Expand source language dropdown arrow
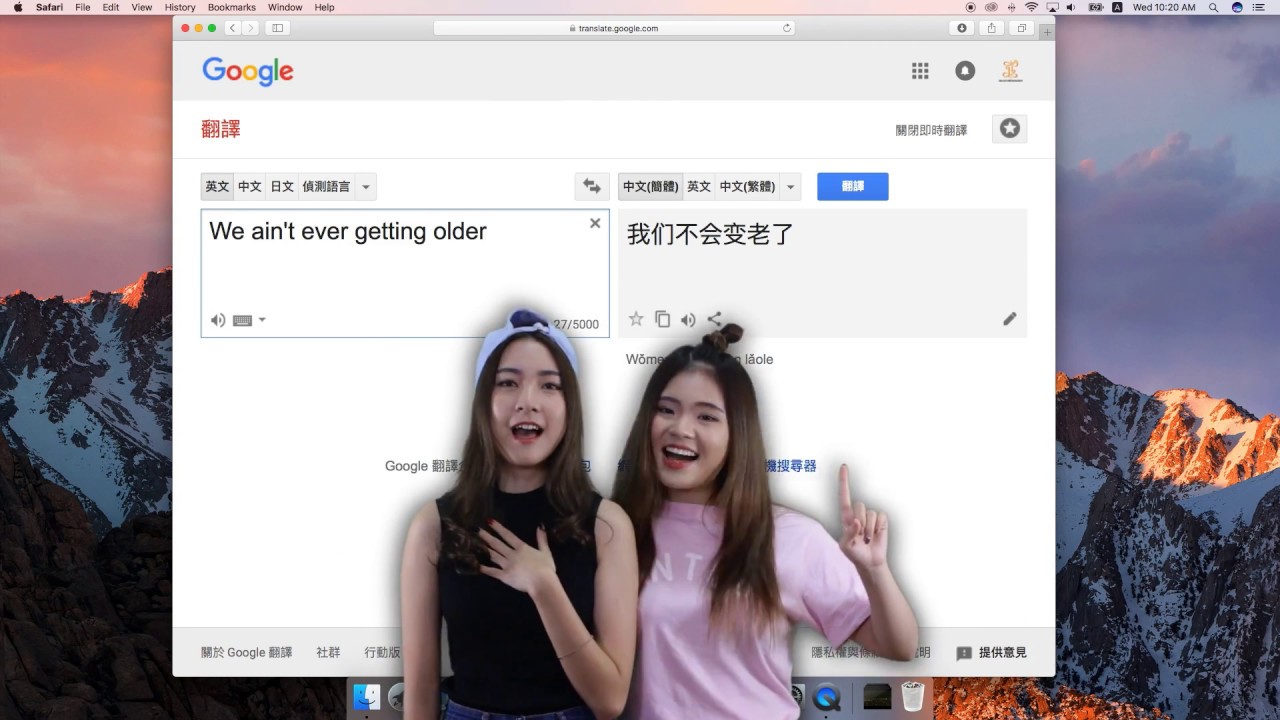 coord(366,186)
